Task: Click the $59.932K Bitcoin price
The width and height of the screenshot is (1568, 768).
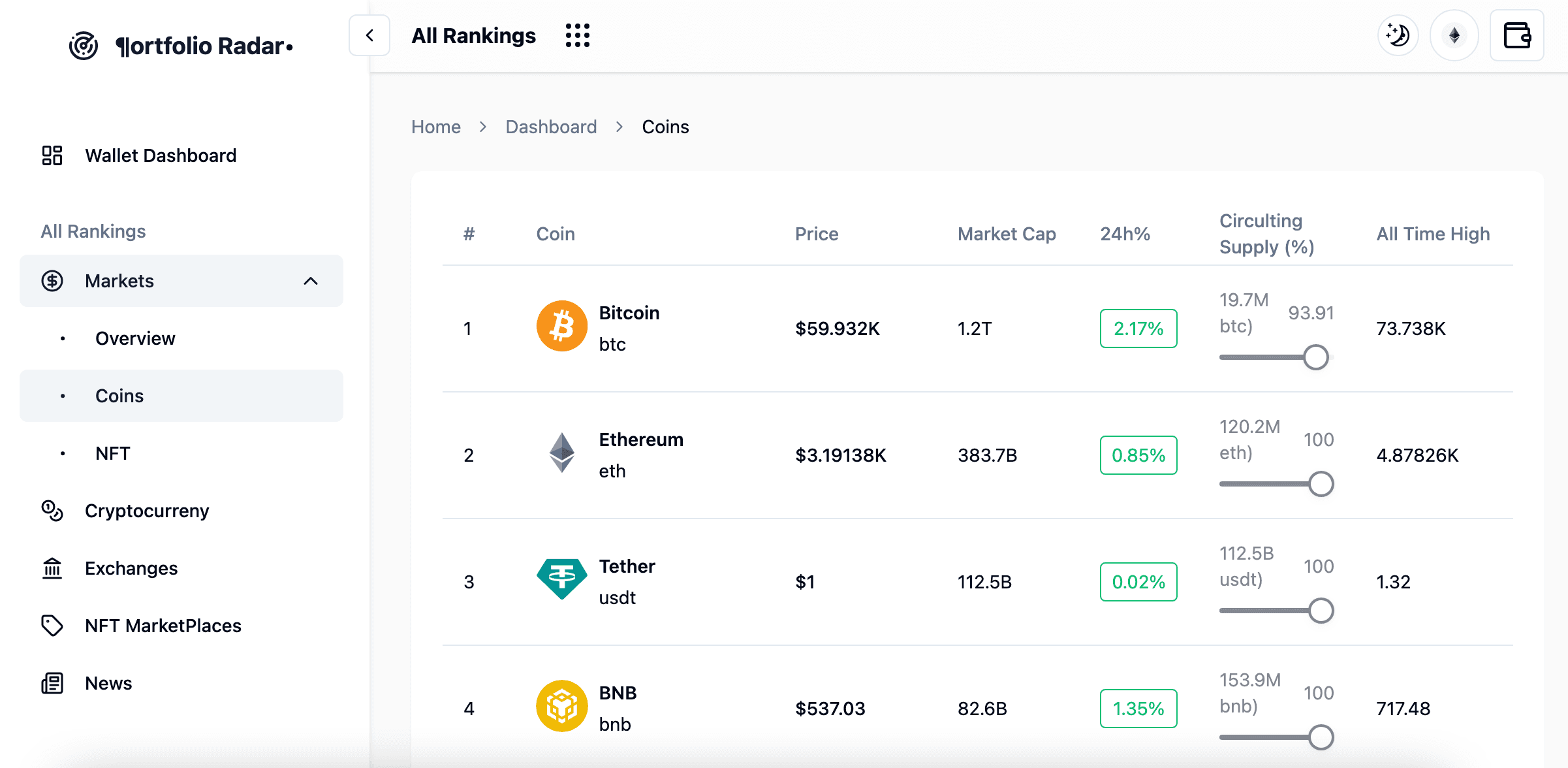Action: (838, 328)
